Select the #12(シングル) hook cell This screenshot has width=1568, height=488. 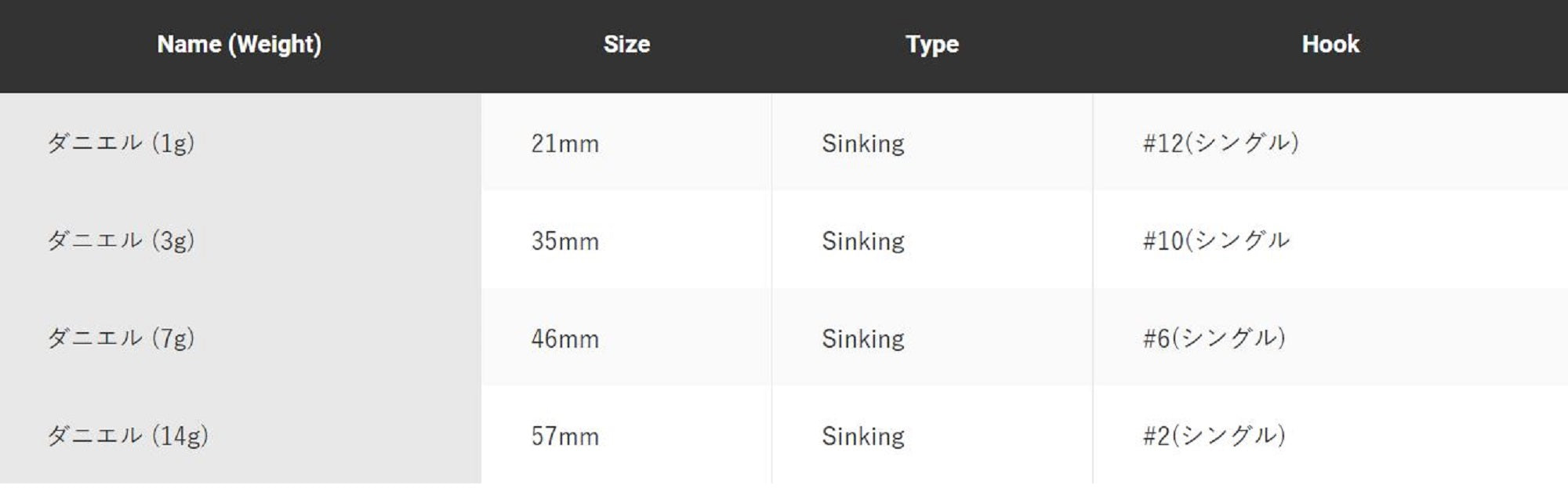coord(1220,143)
